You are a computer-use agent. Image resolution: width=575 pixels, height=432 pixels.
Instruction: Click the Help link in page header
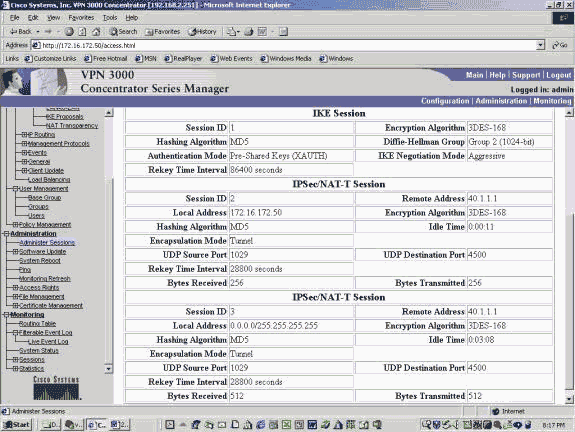tap(497, 75)
